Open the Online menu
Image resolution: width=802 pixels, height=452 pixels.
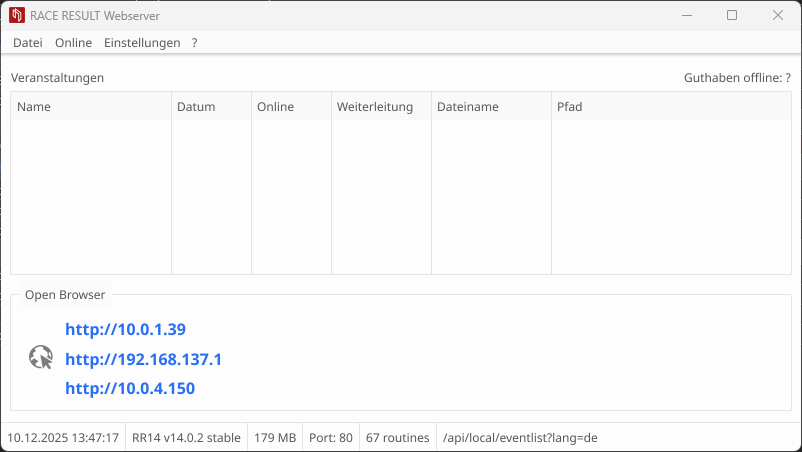pos(73,43)
